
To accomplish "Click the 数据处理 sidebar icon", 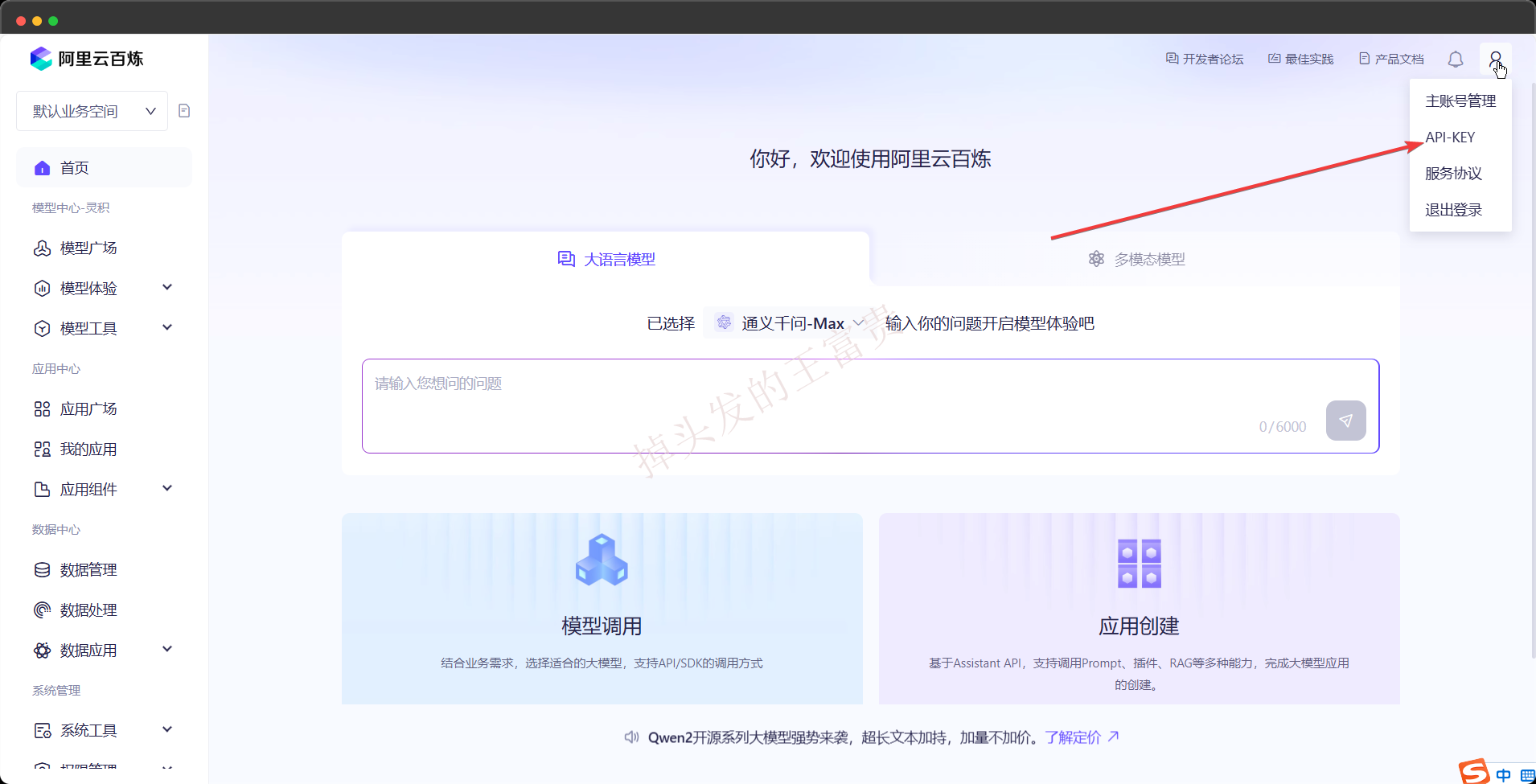I will pyautogui.click(x=43, y=610).
